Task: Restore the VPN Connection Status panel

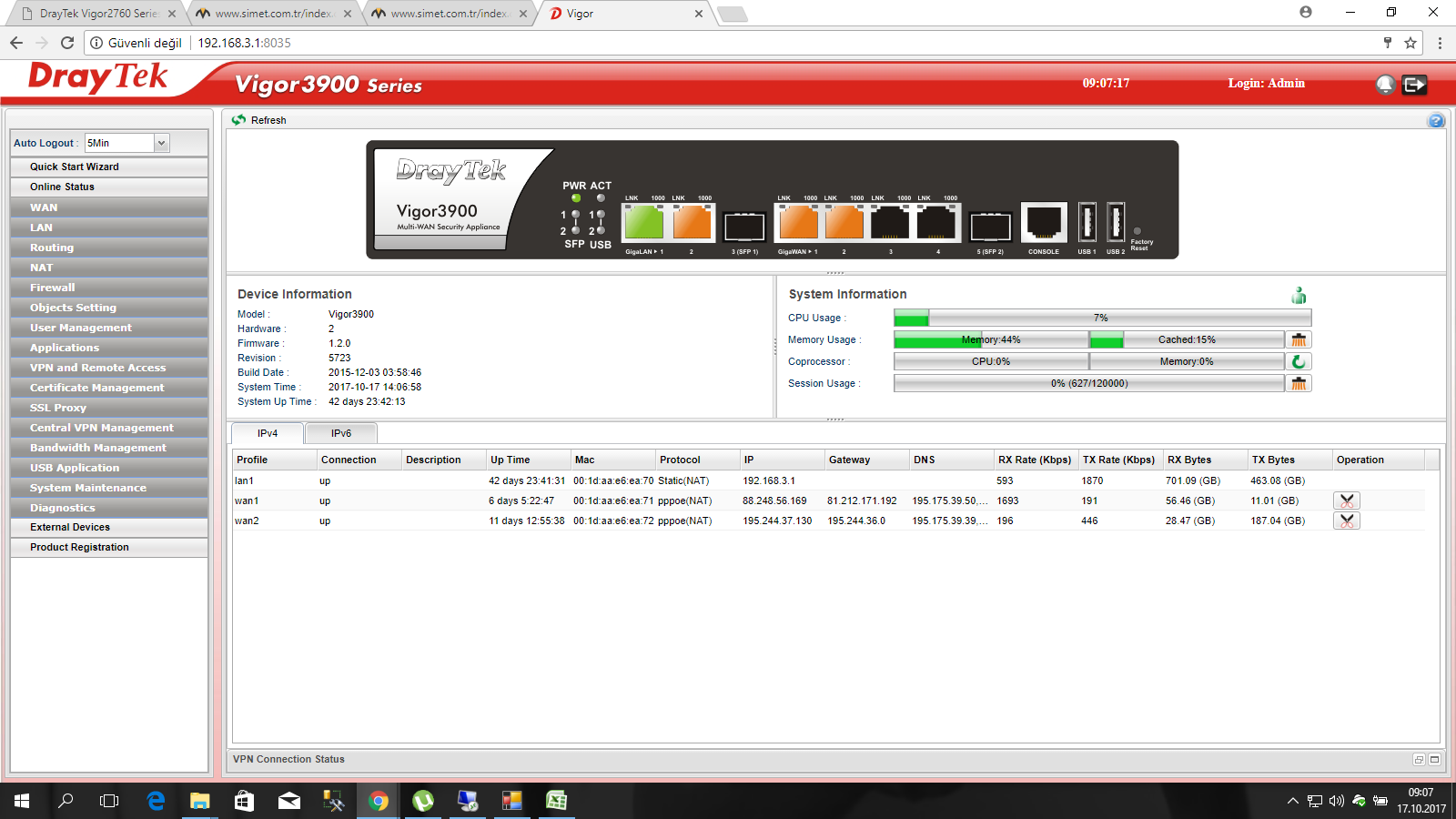Action: click(1419, 760)
